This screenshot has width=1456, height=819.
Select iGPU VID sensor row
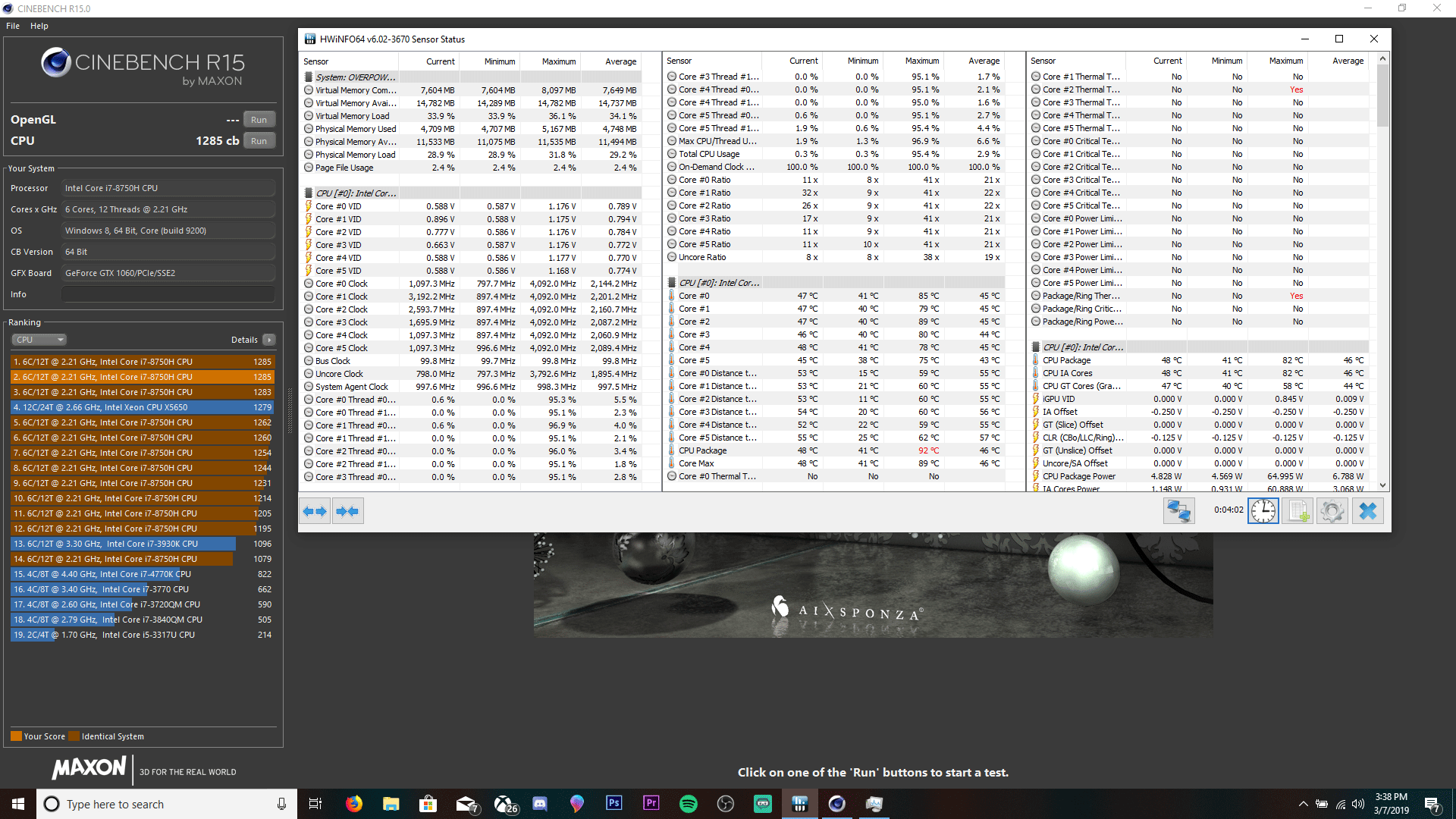coord(1200,399)
